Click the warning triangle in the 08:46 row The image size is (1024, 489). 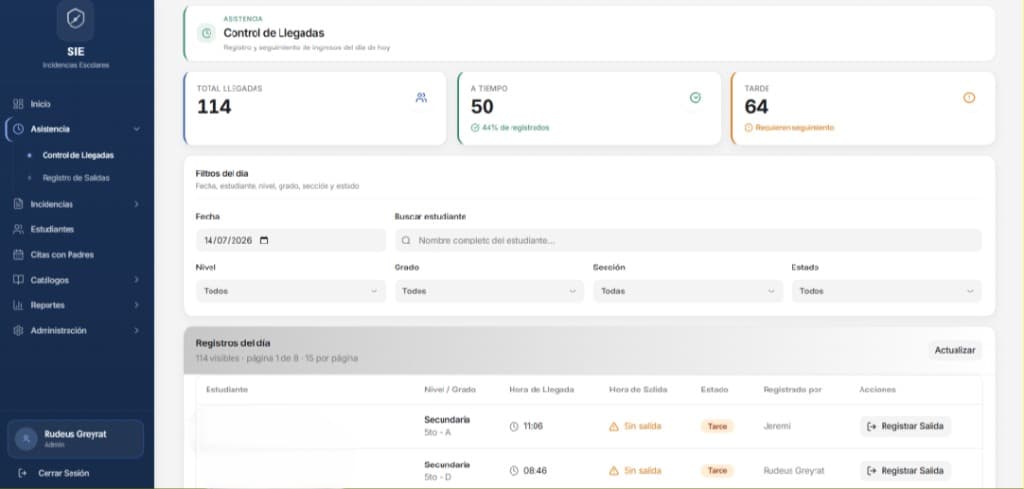point(613,471)
